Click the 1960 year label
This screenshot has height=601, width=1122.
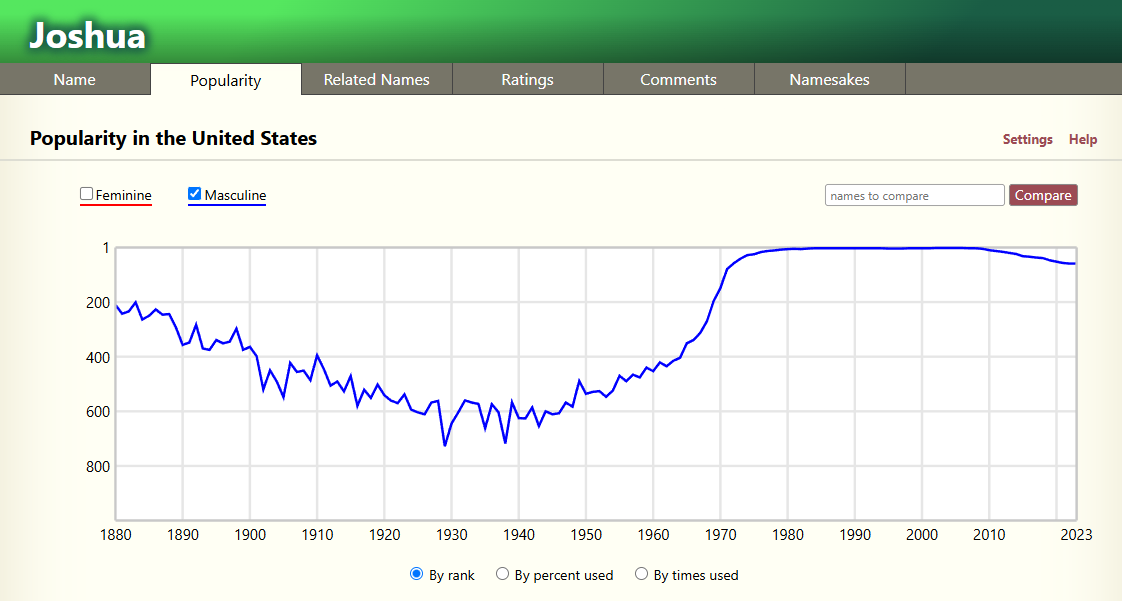pos(653,534)
